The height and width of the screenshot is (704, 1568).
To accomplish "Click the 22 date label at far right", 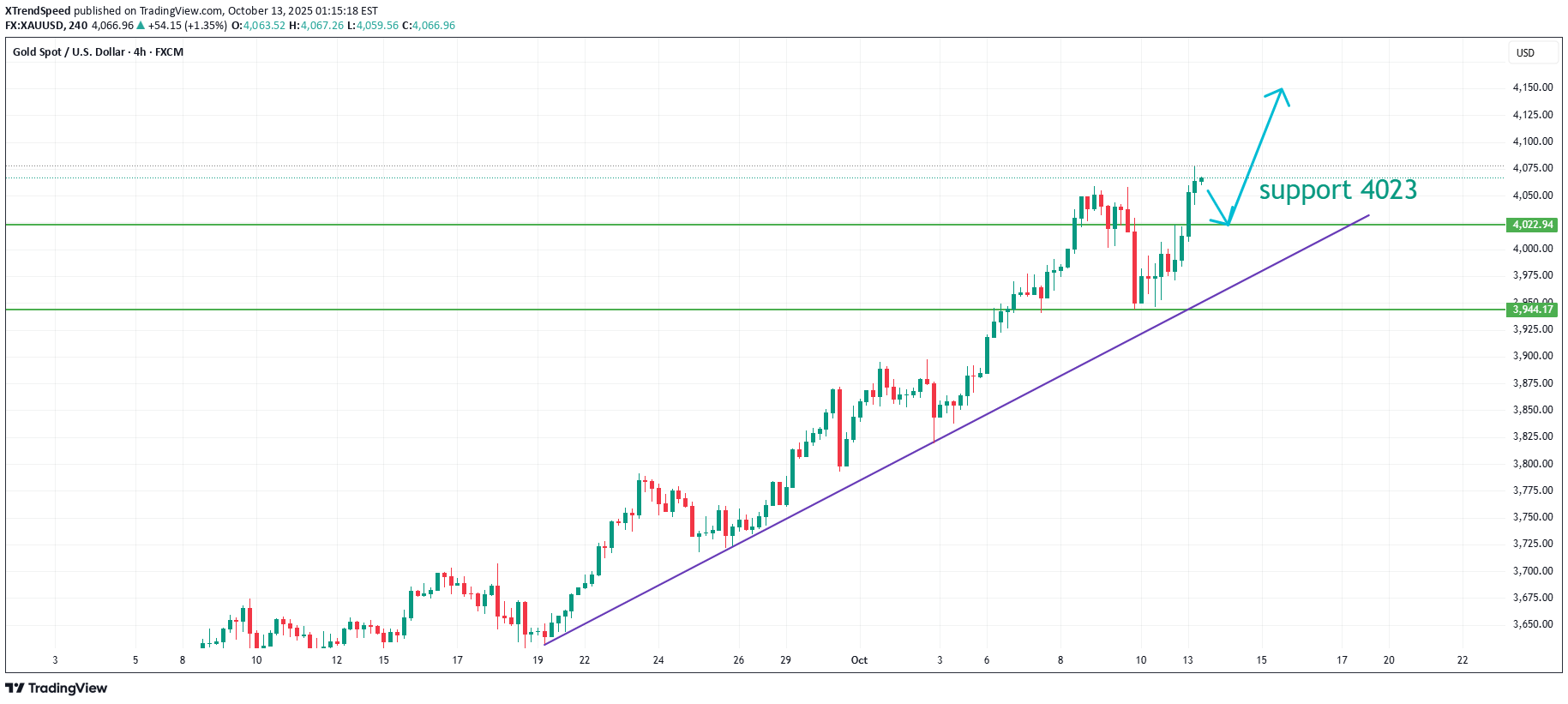I will point(1463,660).
